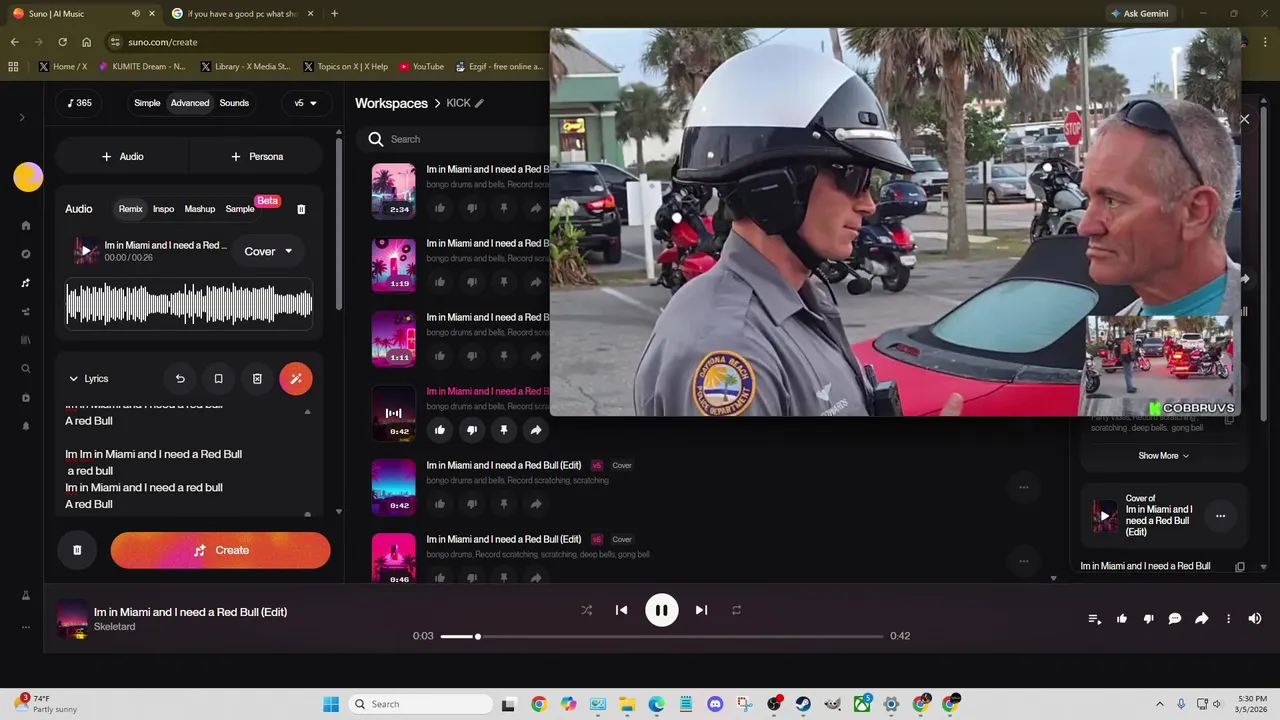This screenshot has width=1280, height=720.
Task: Collapse the Lyrics section chevron
Action: (x=73, y=379)
